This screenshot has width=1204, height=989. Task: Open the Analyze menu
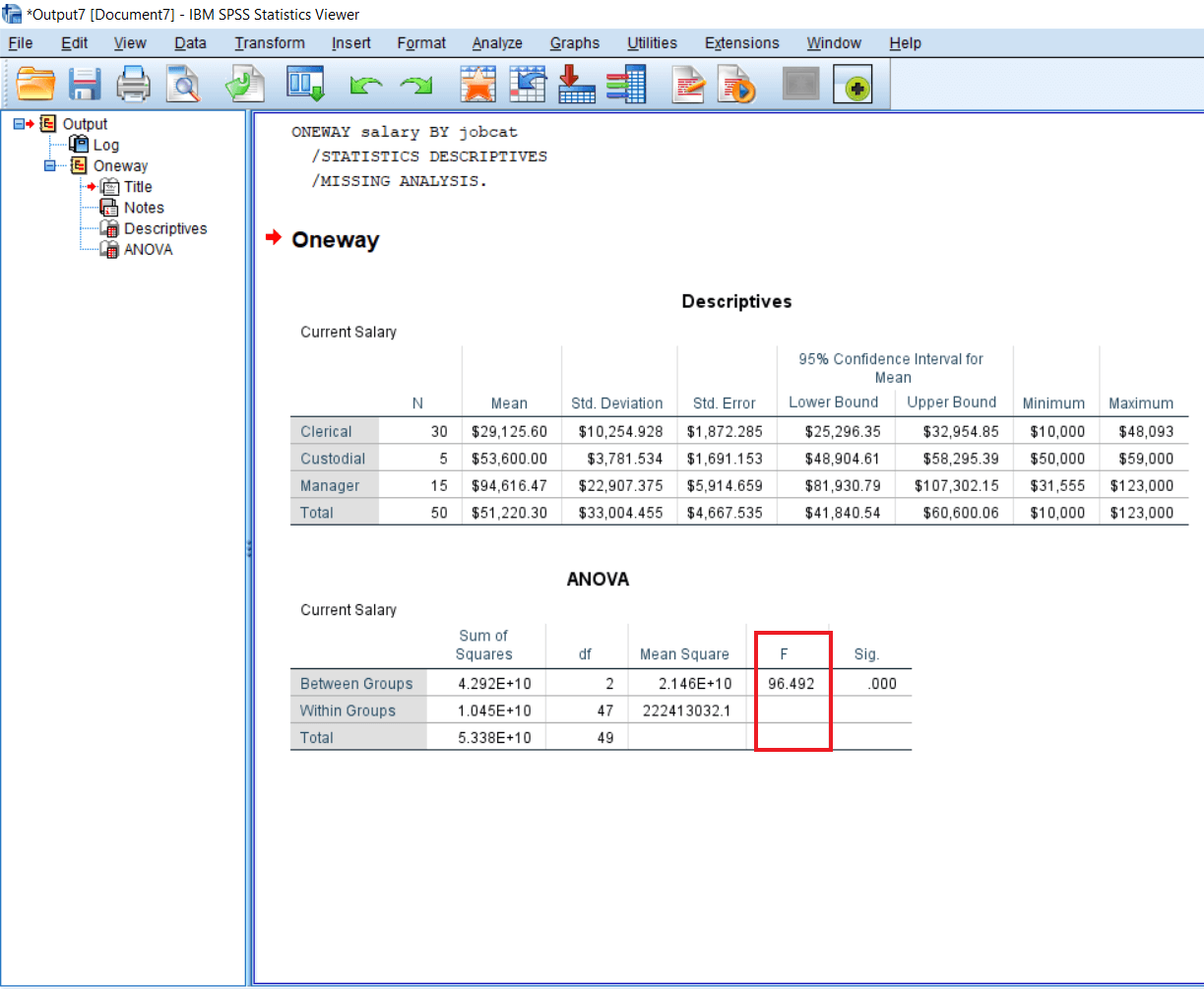click(497, 43)
